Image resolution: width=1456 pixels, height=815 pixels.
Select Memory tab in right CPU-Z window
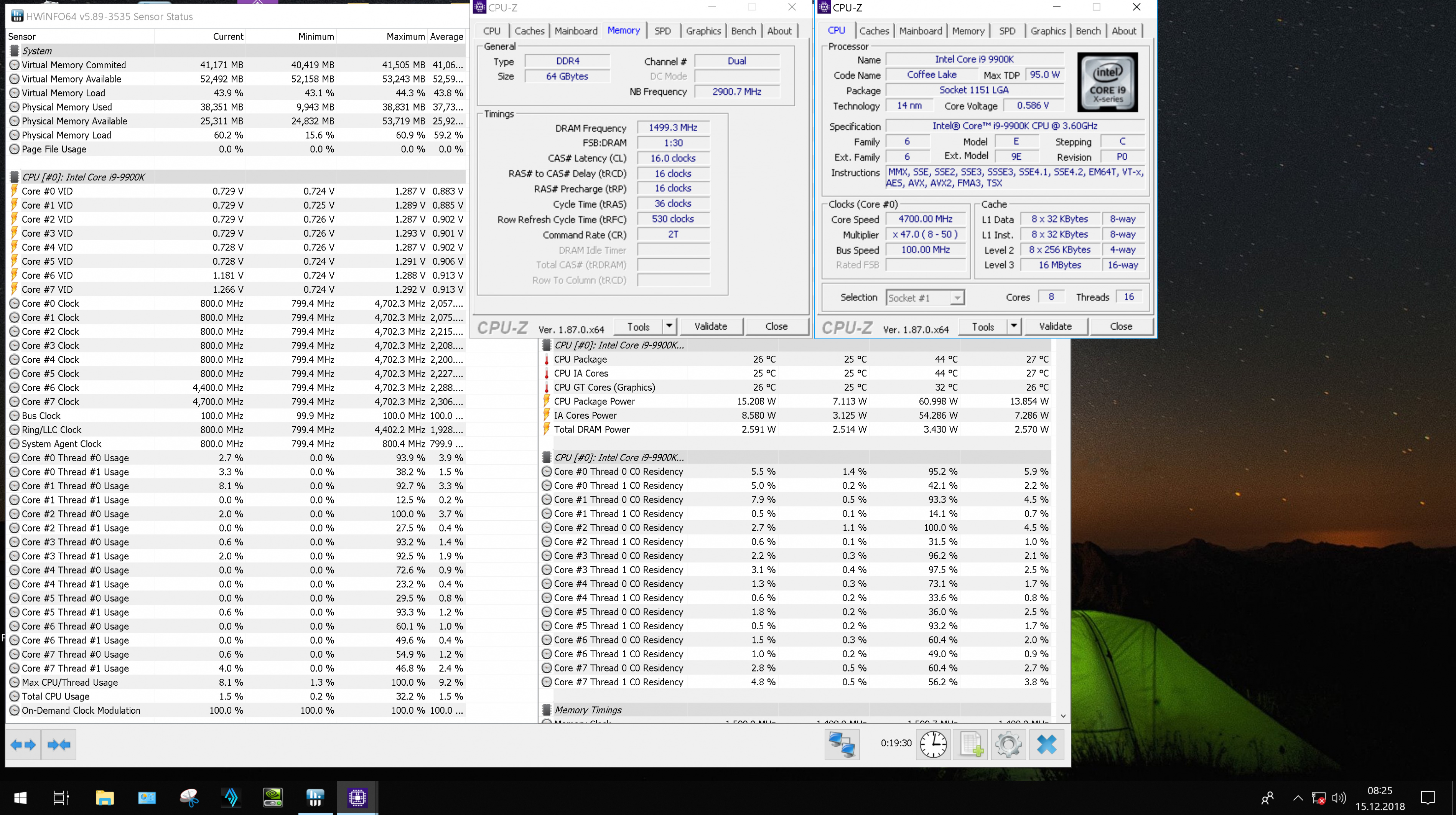(x=968, y=31)
